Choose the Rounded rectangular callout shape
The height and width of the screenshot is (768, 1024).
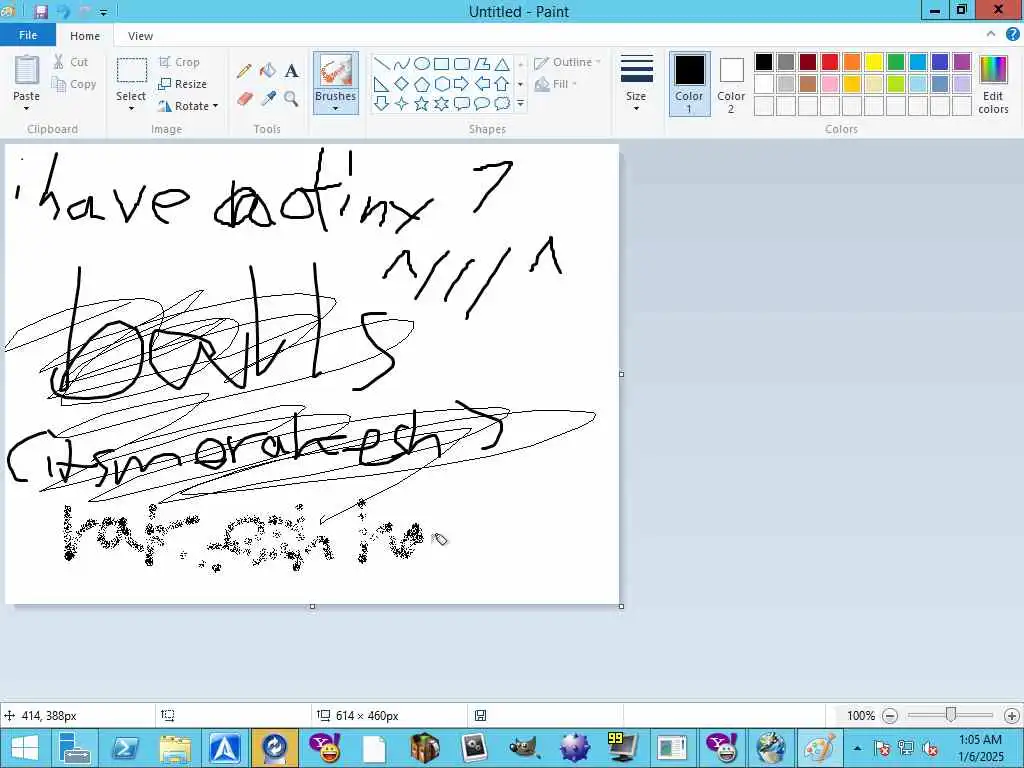tap(462, 103)
